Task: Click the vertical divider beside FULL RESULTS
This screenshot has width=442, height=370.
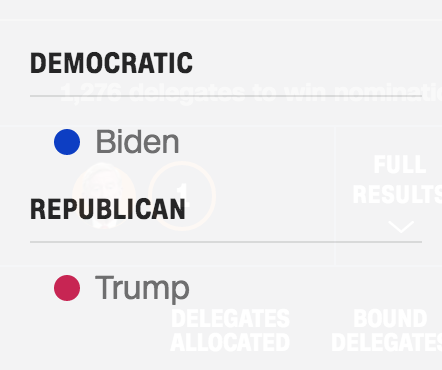Action: click(x=334, y=196)
